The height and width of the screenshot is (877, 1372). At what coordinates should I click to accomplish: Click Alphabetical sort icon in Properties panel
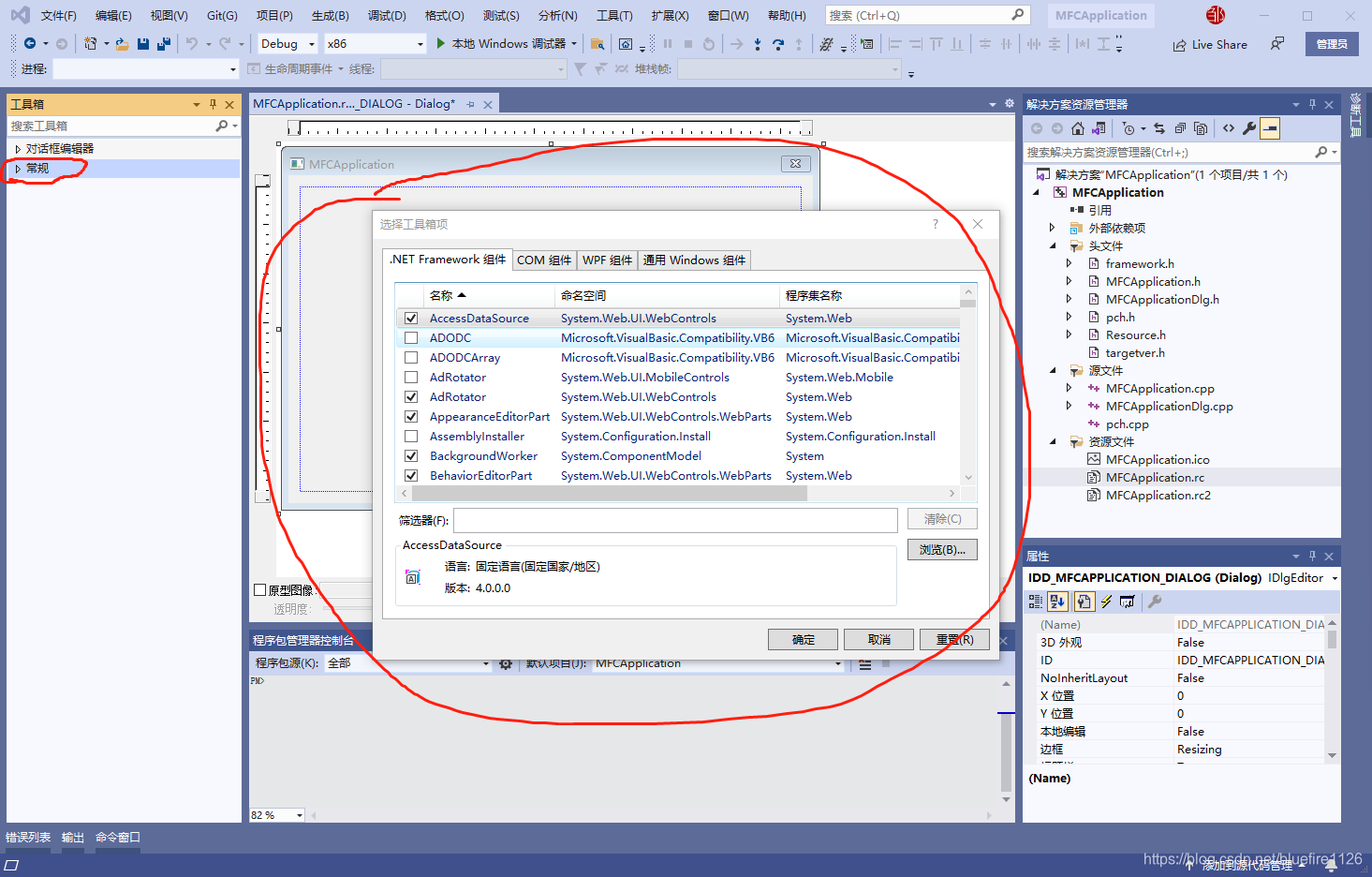[1058, 602]
